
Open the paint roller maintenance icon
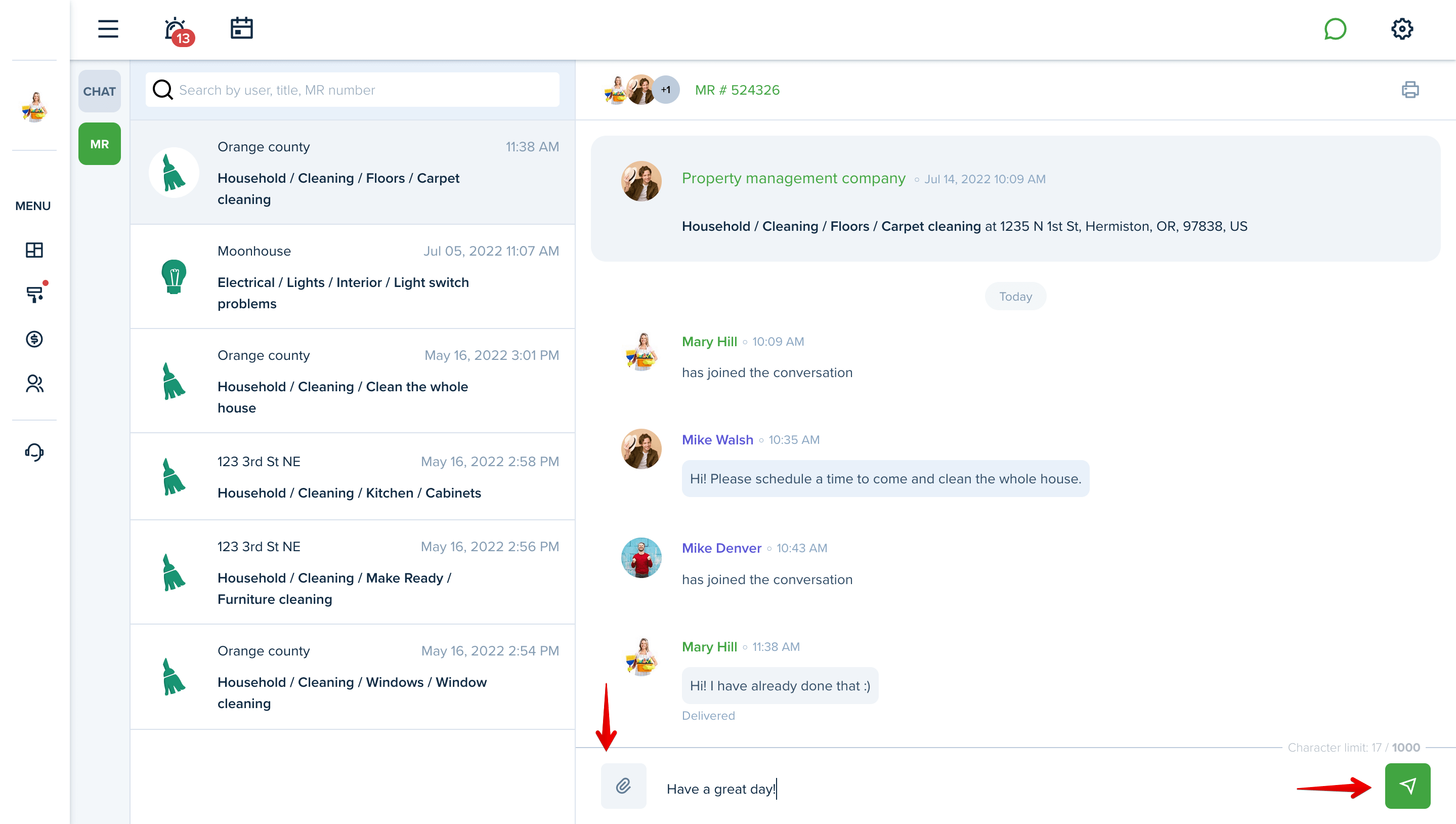35,294
